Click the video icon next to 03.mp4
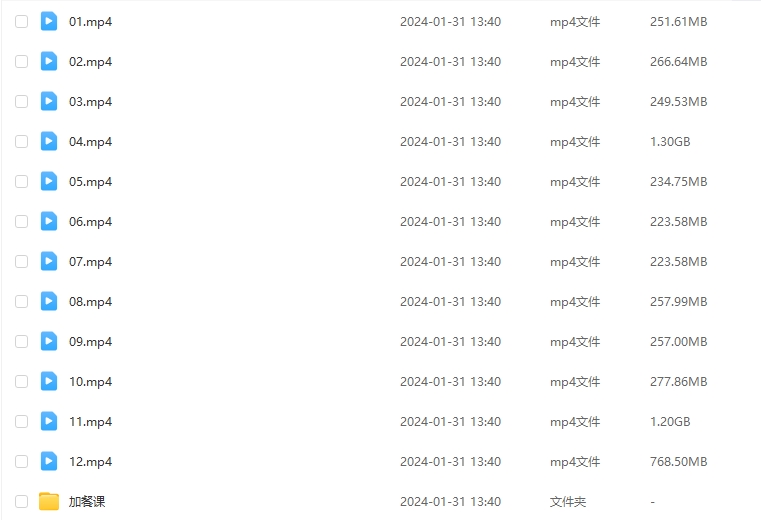 click(x=49, y=101)
